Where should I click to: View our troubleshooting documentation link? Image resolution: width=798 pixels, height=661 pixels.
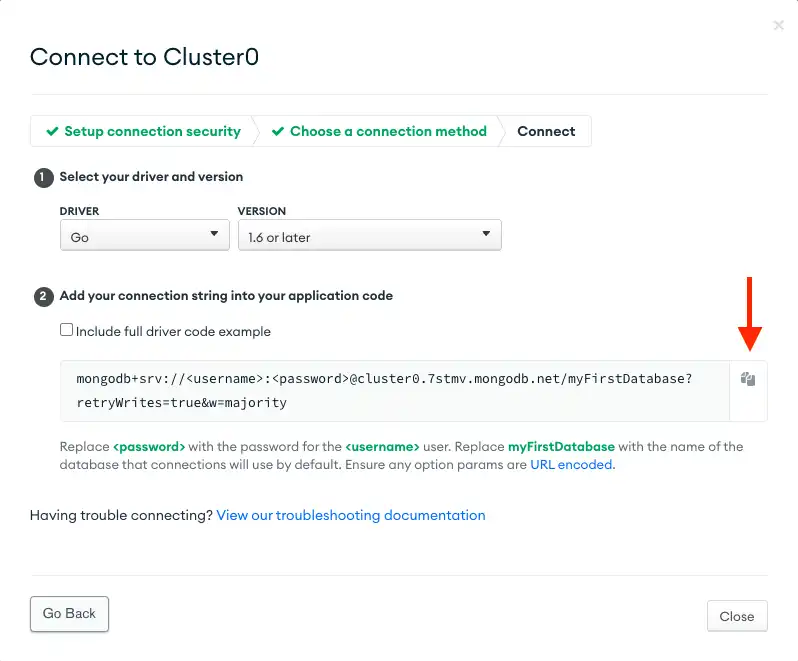pyautogui.click(x=350, y=516)
